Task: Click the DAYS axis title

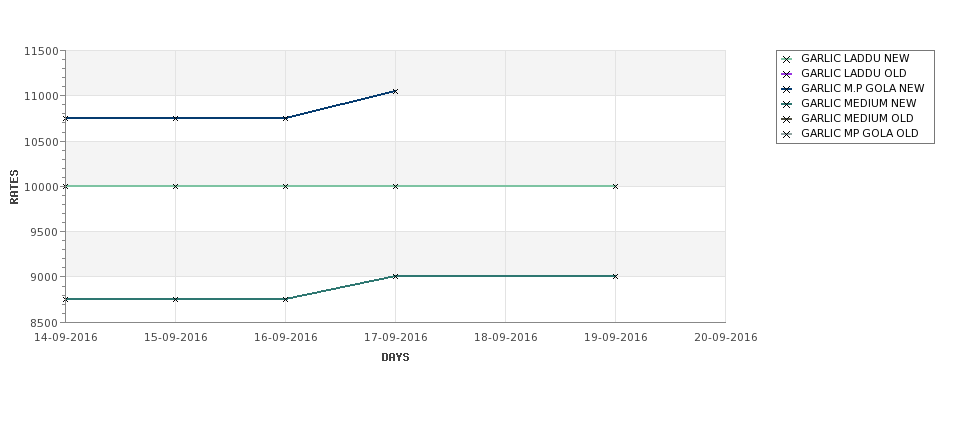Action: tap(395, 358)
